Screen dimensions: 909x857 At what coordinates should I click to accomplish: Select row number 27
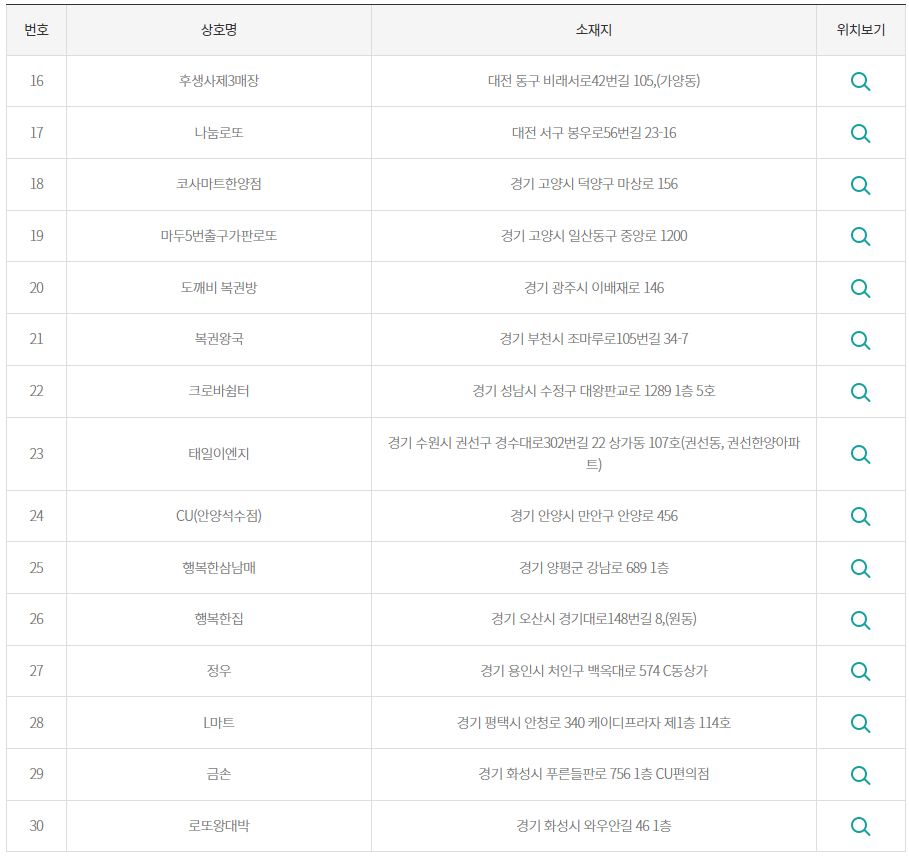pyautogui.click(x=37, y=671)
